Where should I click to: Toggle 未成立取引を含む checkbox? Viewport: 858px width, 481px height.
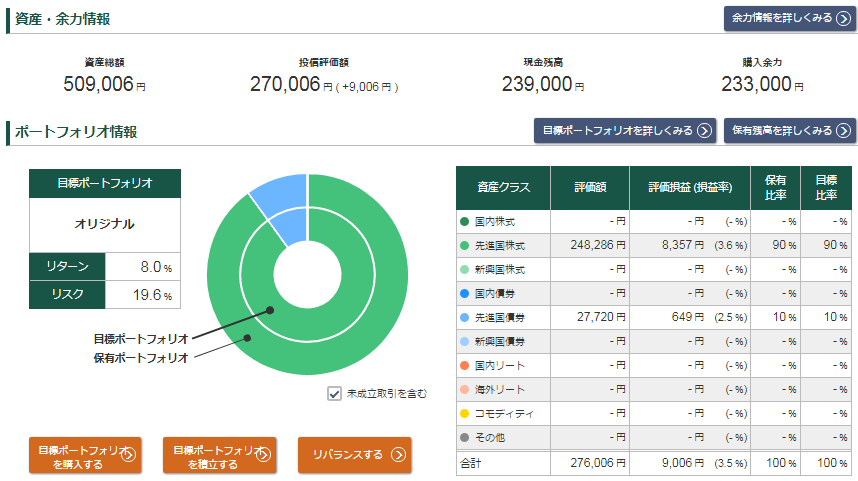(334, 393)
